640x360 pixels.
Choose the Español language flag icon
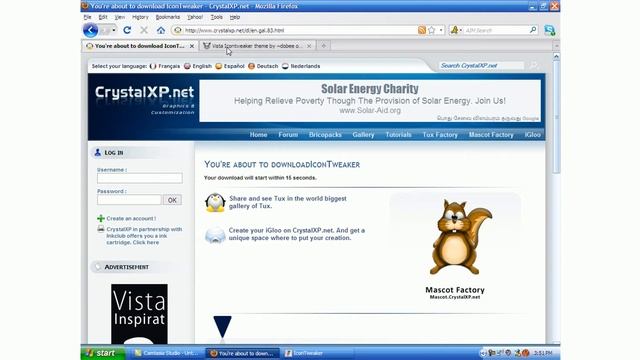tap(219, 66)
